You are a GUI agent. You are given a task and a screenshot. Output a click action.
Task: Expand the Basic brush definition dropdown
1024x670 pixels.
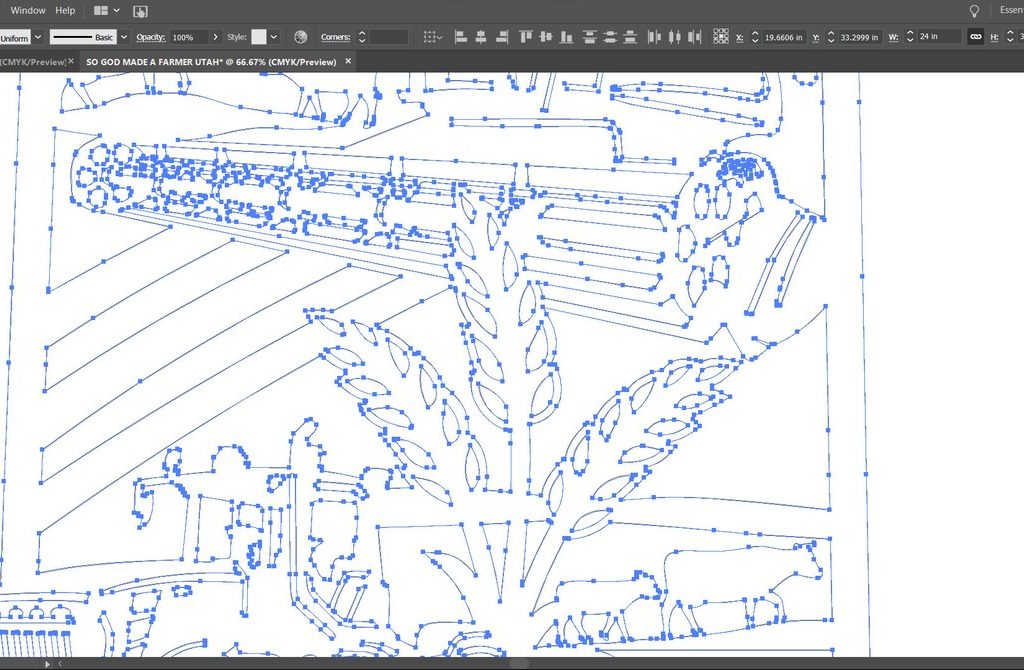(x=124, y=37)
